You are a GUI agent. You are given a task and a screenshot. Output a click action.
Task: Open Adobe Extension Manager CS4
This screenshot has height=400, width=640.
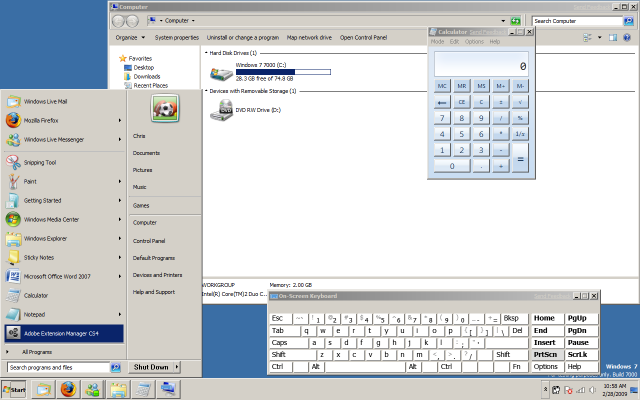click(60, 333)
